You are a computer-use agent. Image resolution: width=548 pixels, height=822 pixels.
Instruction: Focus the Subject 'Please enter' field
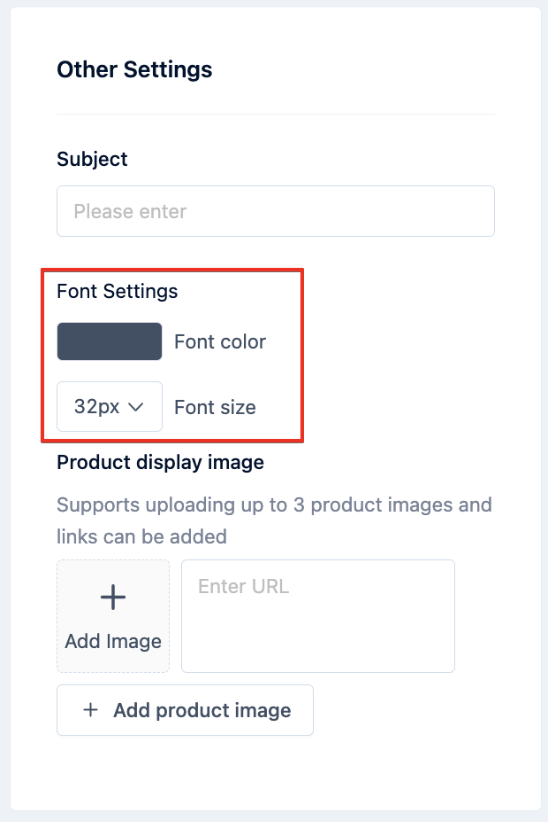tap(275, 211)
